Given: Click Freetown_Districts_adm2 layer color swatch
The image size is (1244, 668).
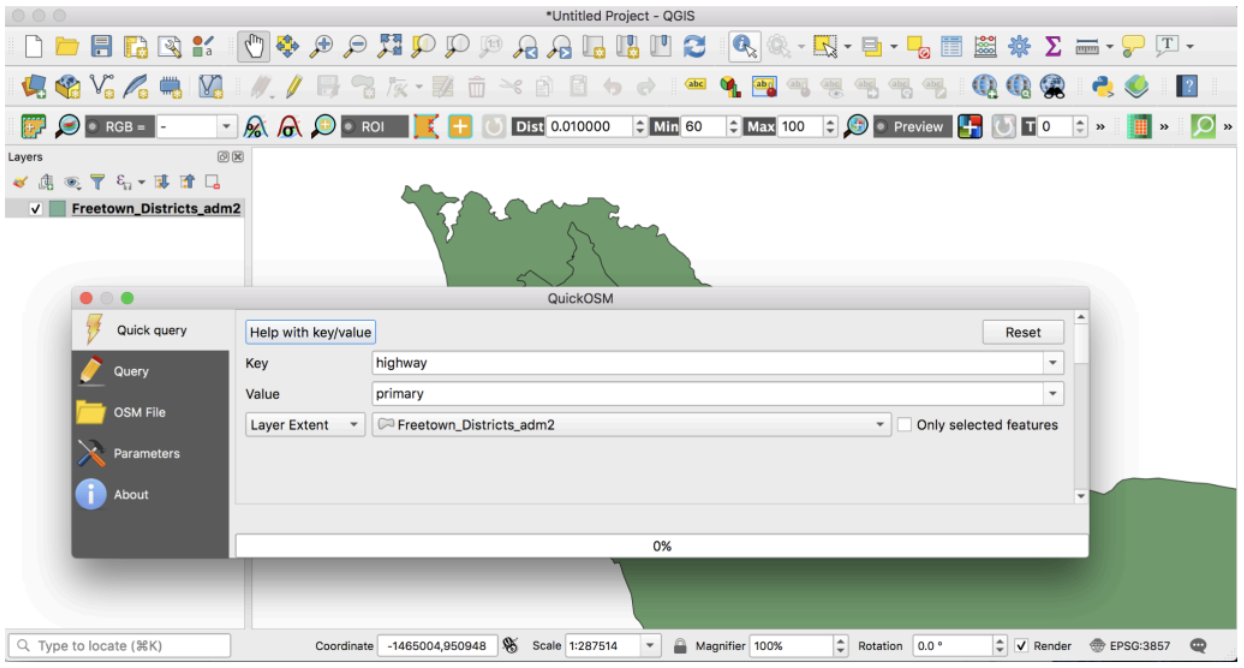Looking at the screenshot, I should [x=58, y=209].
